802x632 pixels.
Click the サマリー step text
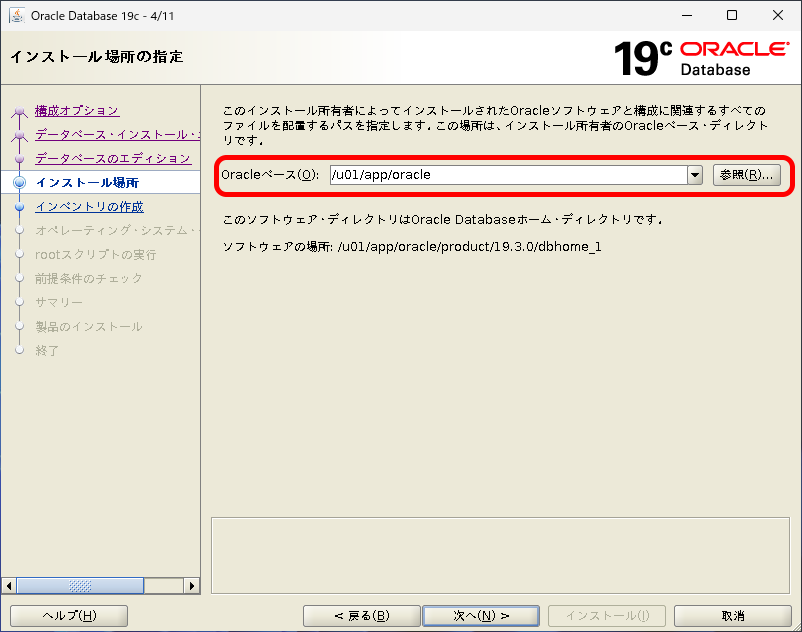pyautogui.click(x=59, y=302)
